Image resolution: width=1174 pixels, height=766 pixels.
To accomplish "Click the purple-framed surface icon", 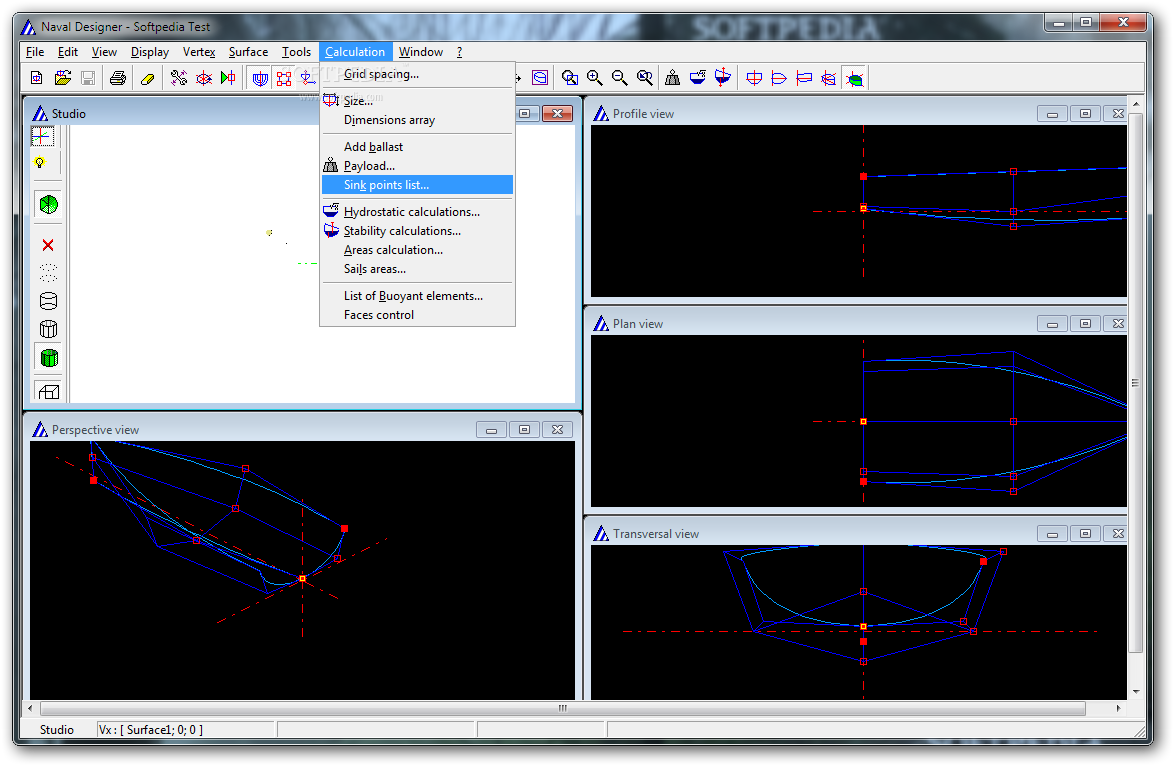I will point(540,78).
